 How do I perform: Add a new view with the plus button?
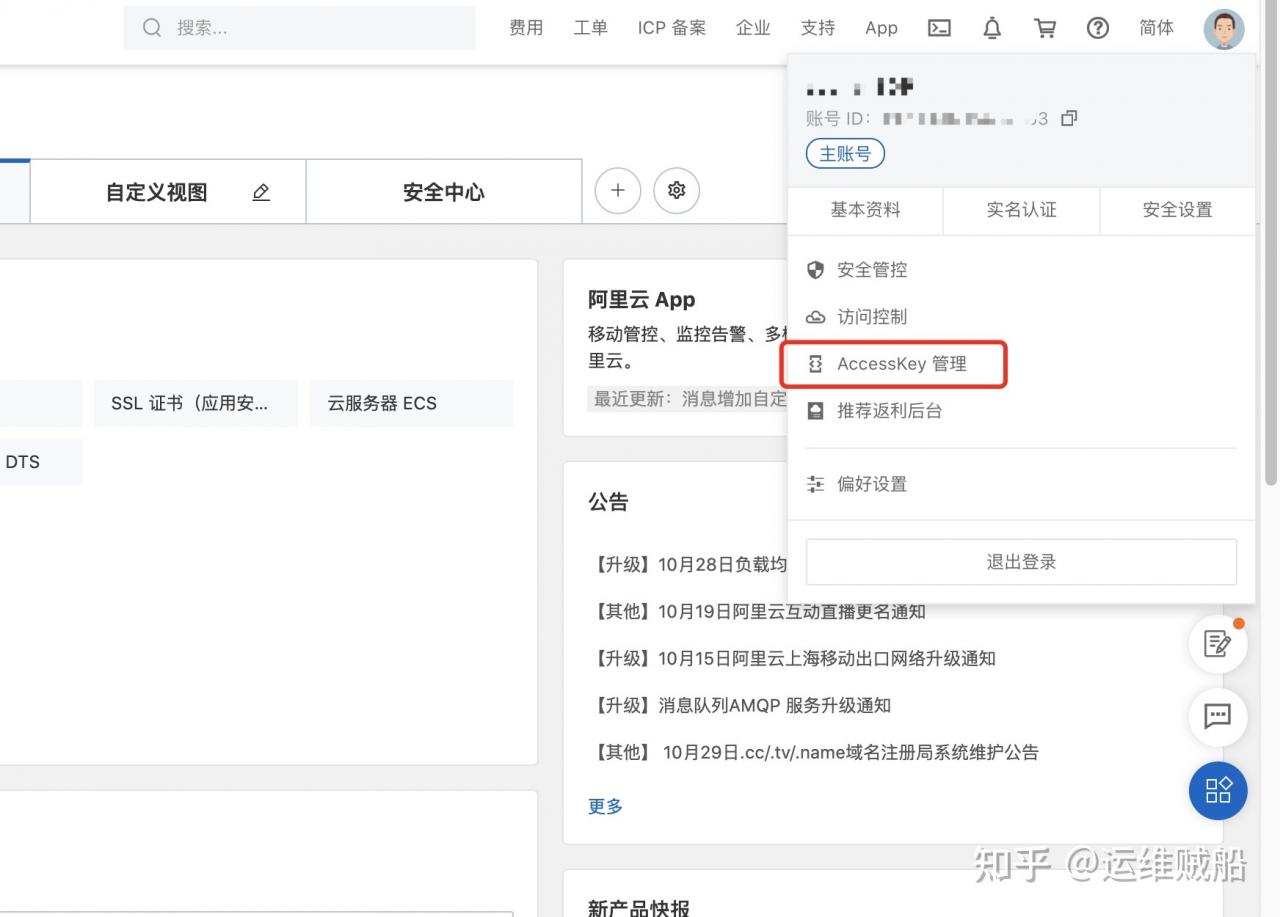[x=618, y=190]
